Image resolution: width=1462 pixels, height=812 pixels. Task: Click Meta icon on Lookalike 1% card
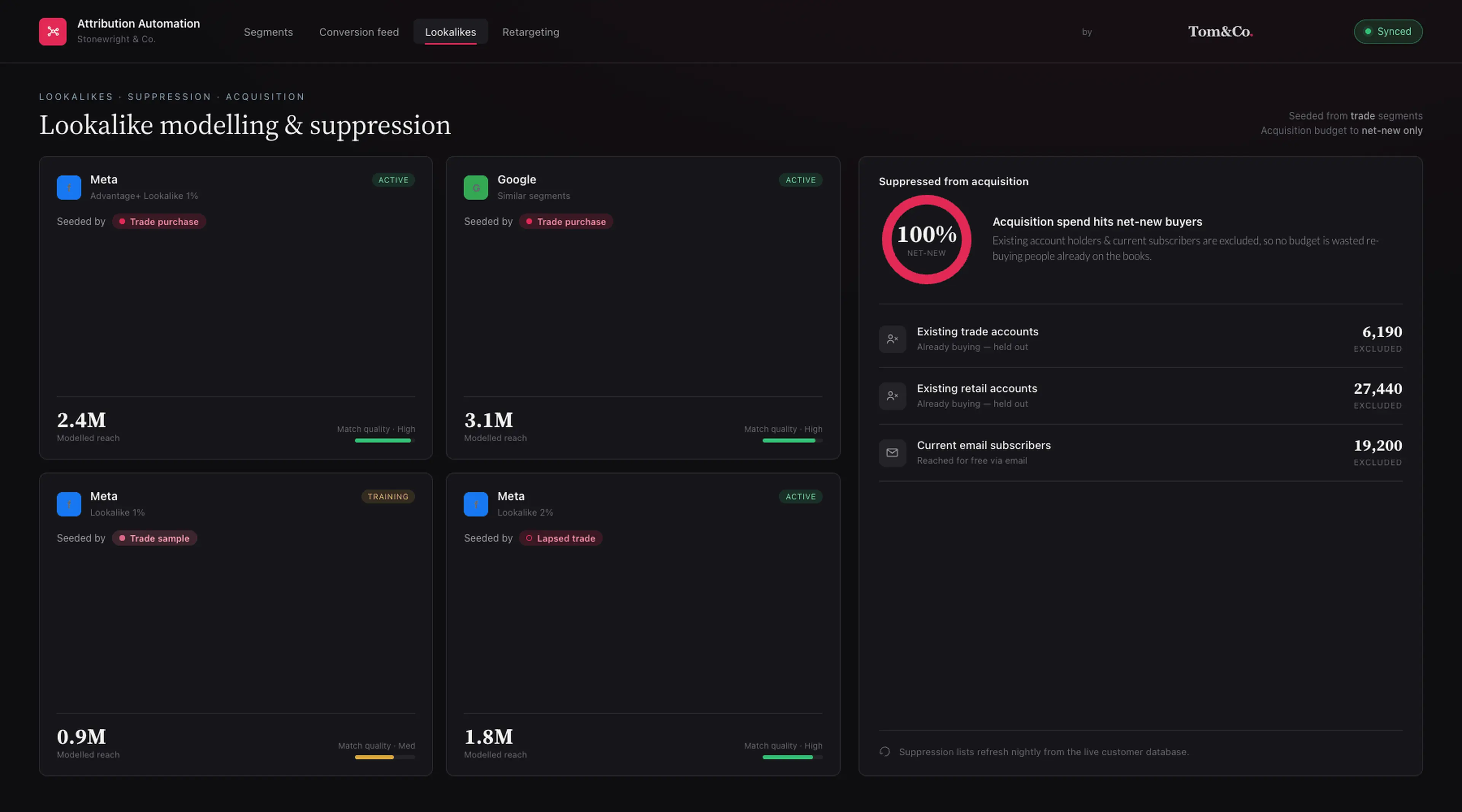point(69,504)
